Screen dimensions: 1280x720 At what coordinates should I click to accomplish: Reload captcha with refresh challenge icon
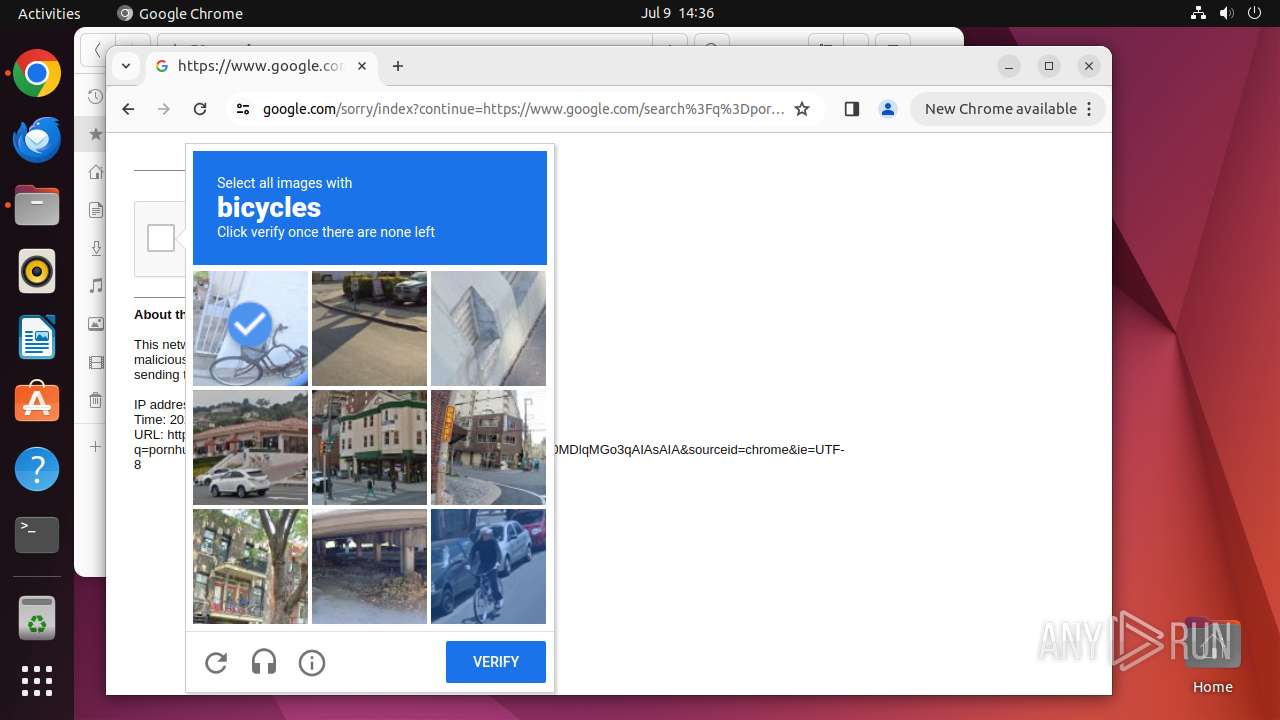(x=216, y=662)
